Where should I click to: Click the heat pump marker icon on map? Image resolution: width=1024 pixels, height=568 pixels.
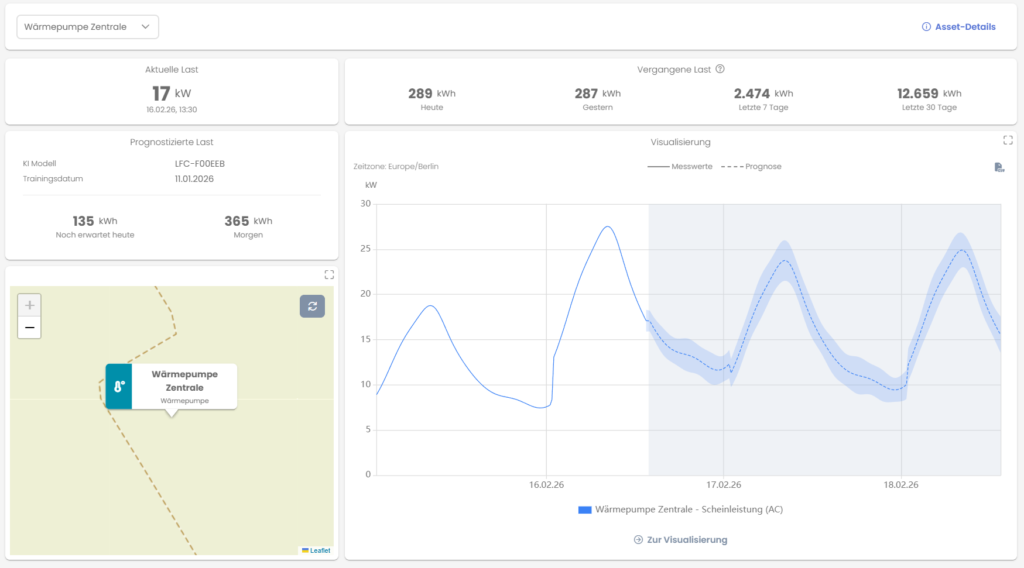click(x=119, y=386)
